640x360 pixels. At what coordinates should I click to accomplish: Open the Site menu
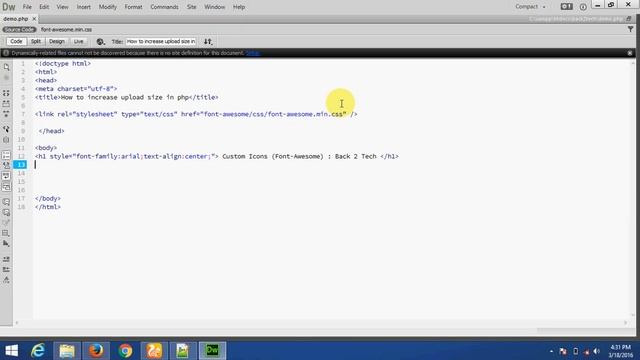click(191, 7)
